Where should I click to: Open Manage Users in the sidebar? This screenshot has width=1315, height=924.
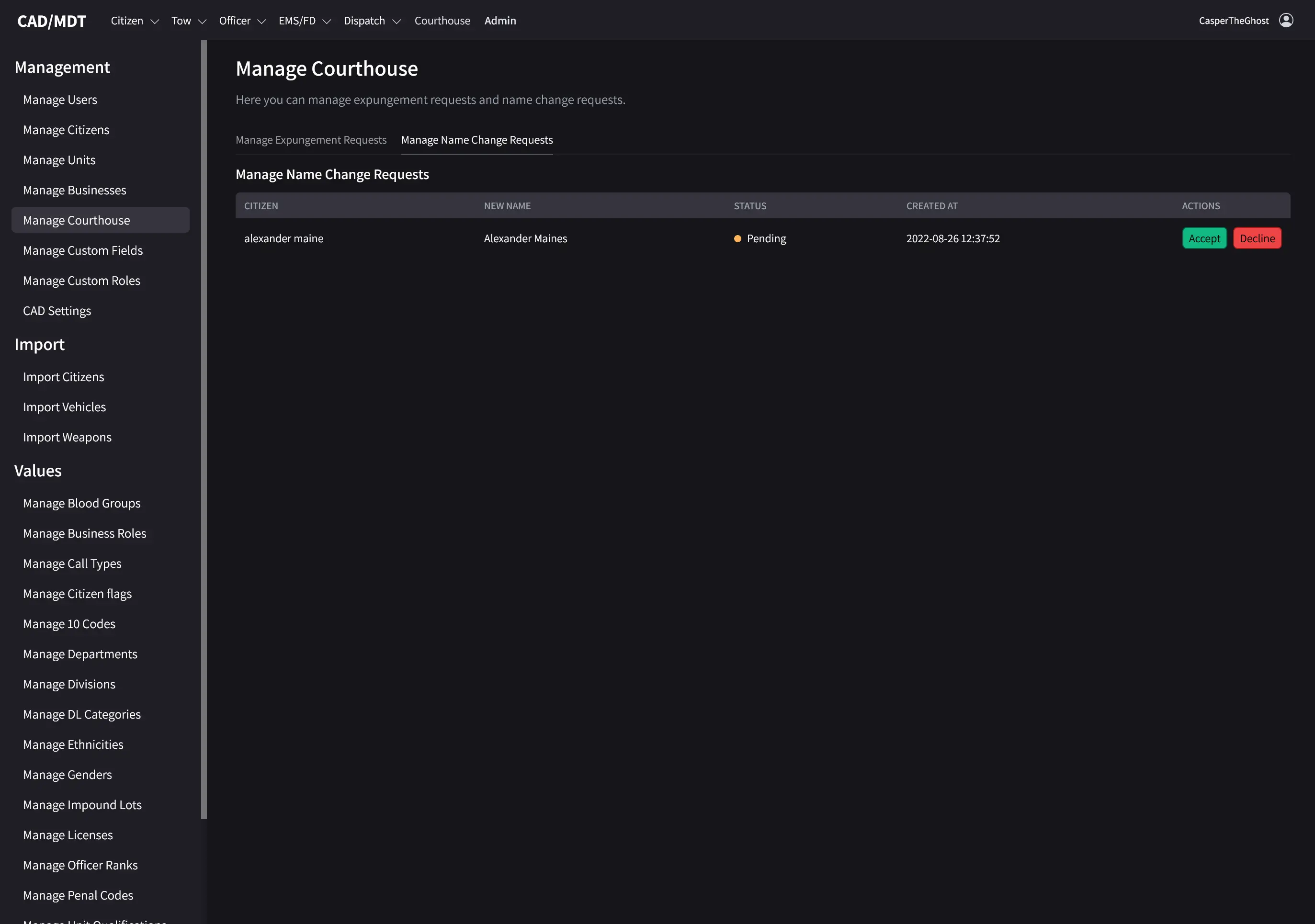[x=59, y=99]
